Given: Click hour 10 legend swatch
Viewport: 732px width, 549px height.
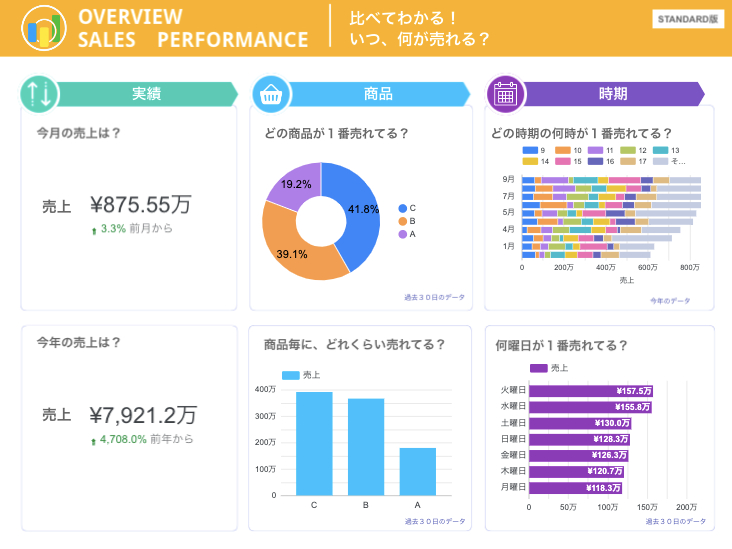Looking at the screenshot, I should pos(563,150).
